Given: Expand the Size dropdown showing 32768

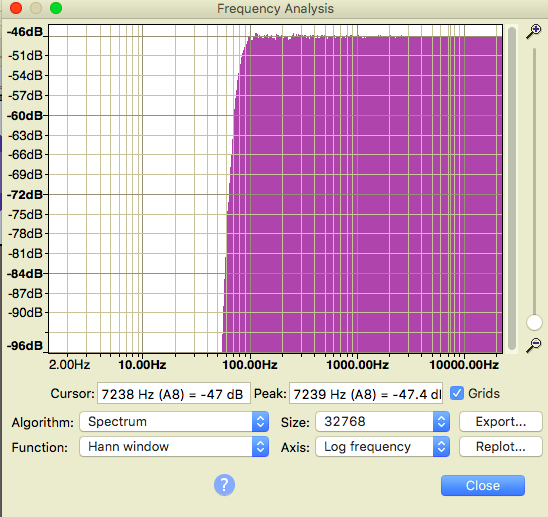Looking at the screenshot, I should 382,422.
